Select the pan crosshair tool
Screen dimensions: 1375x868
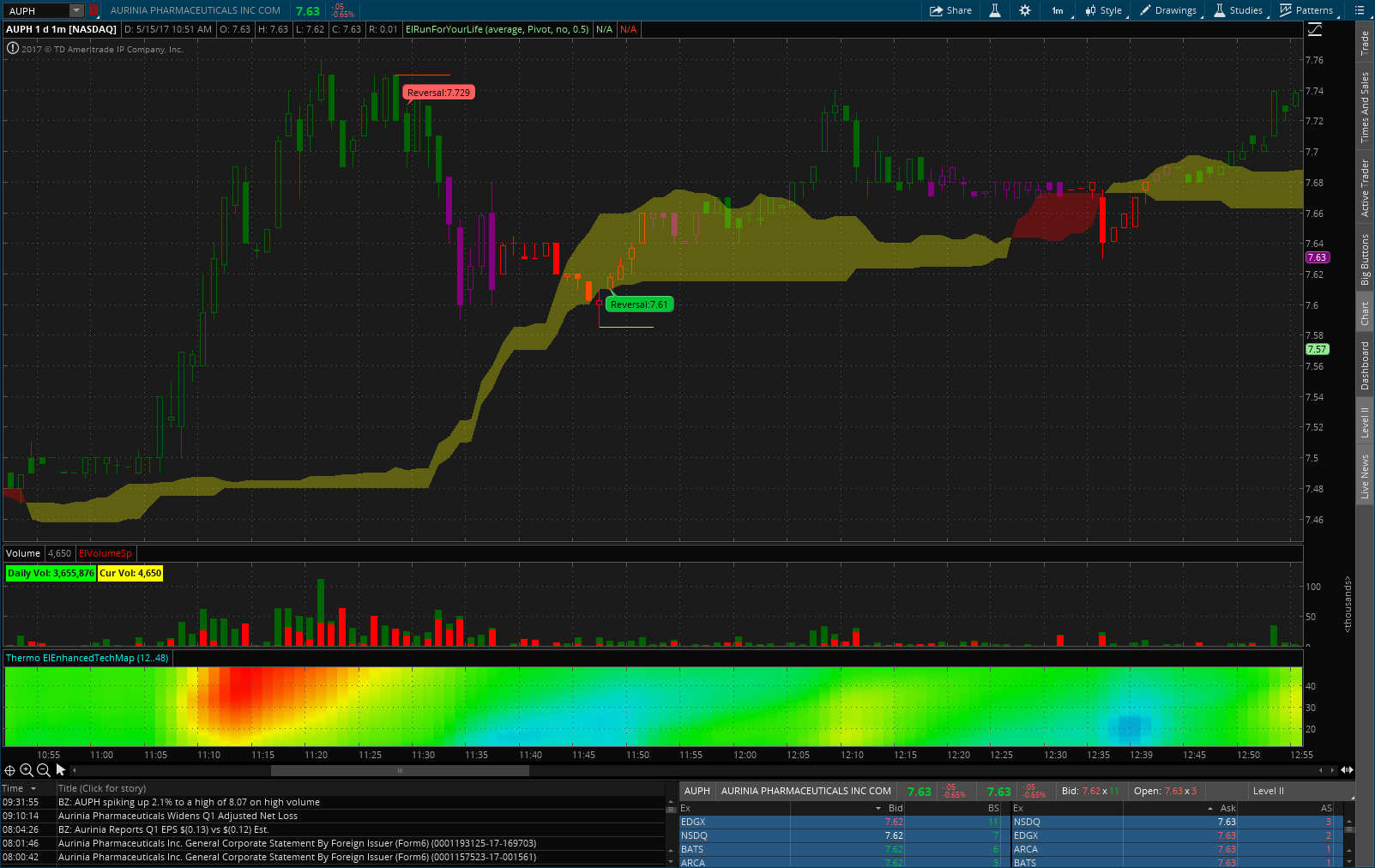click(10, 770)
